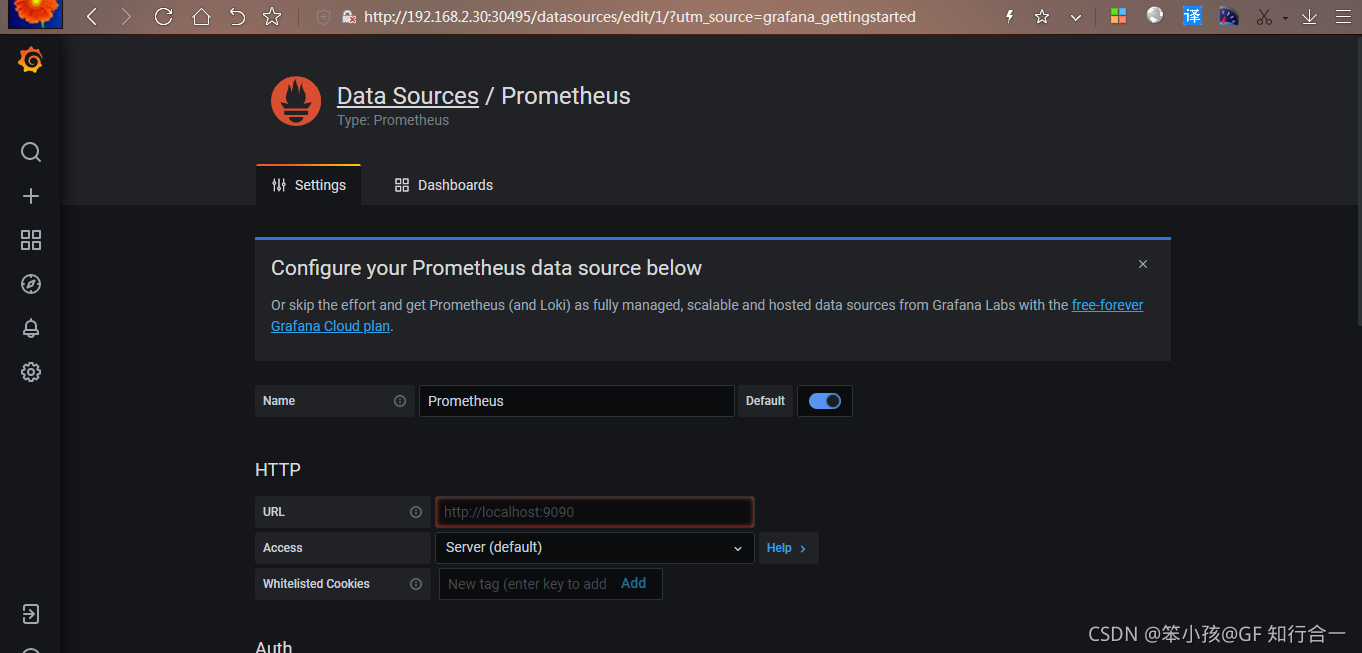Click the info icon beside Whitelisted Cookies
The height and width of the screenshot is (653, 1362).
point(416,584)
